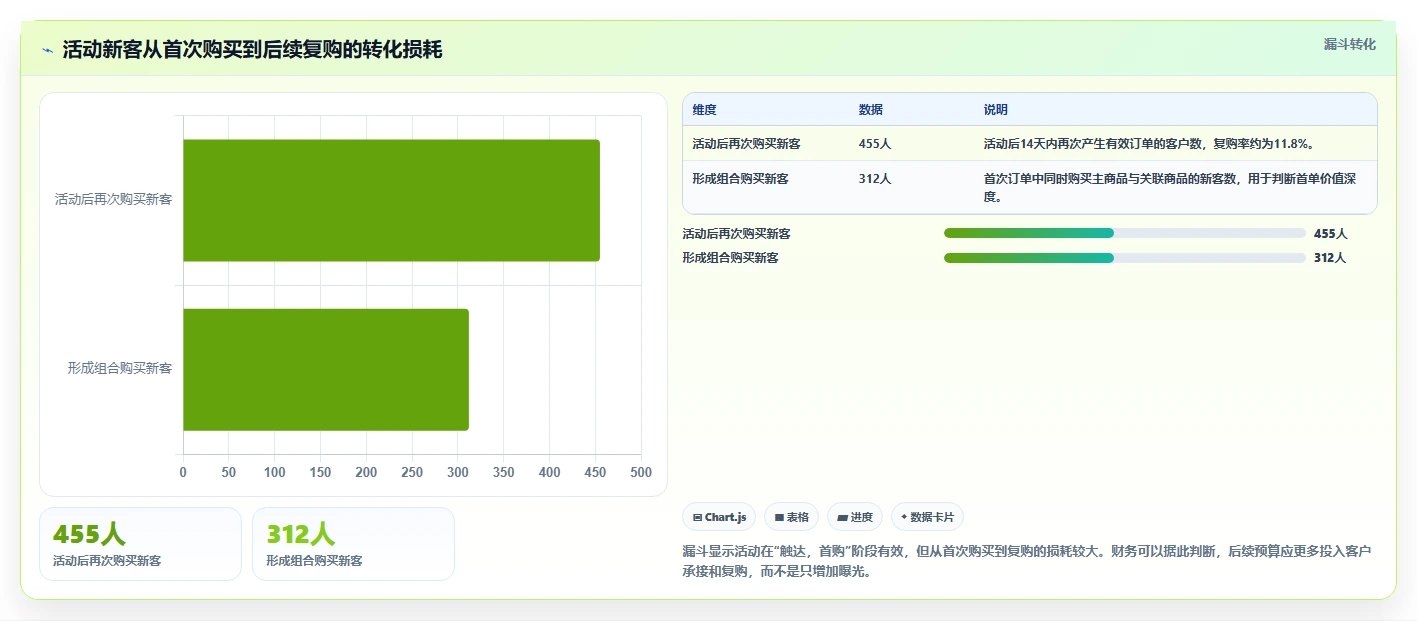The width and height of the screenshot is (1417, 621).
Task: Click the 表格 tag chip
Action: [791, 517]
